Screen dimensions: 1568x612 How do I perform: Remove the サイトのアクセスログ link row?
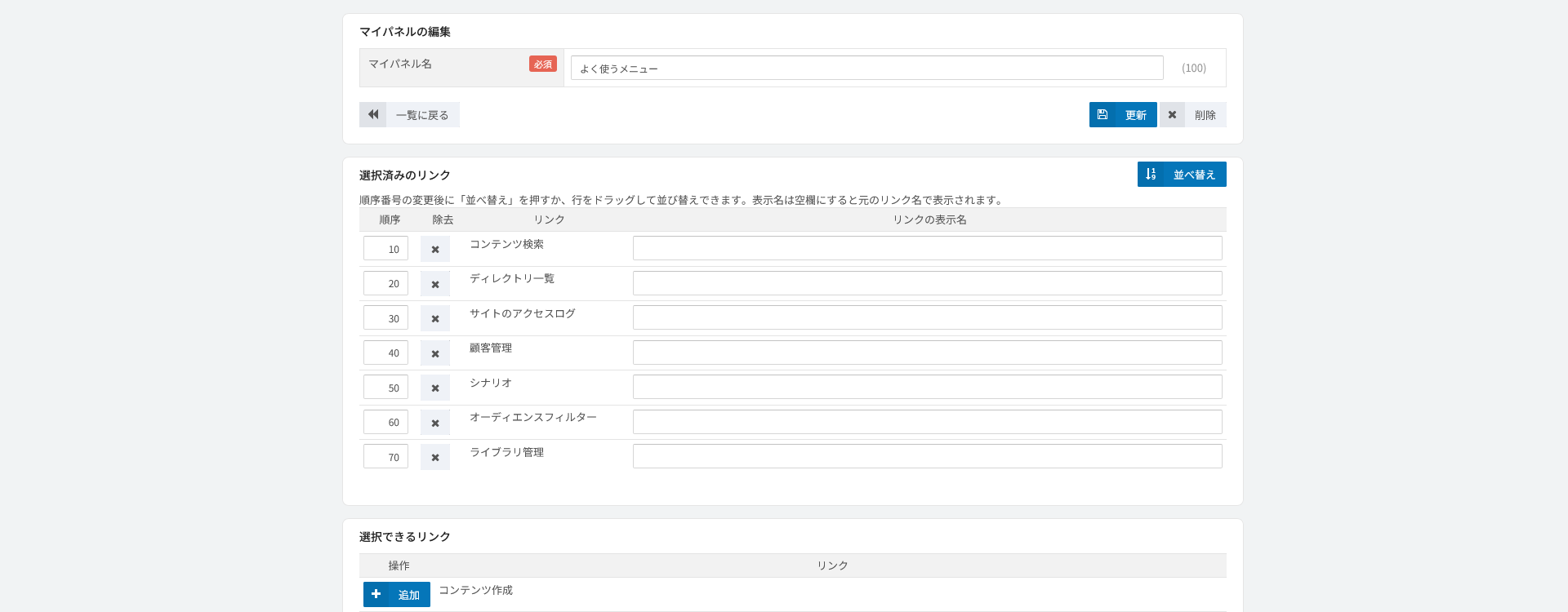435,318
